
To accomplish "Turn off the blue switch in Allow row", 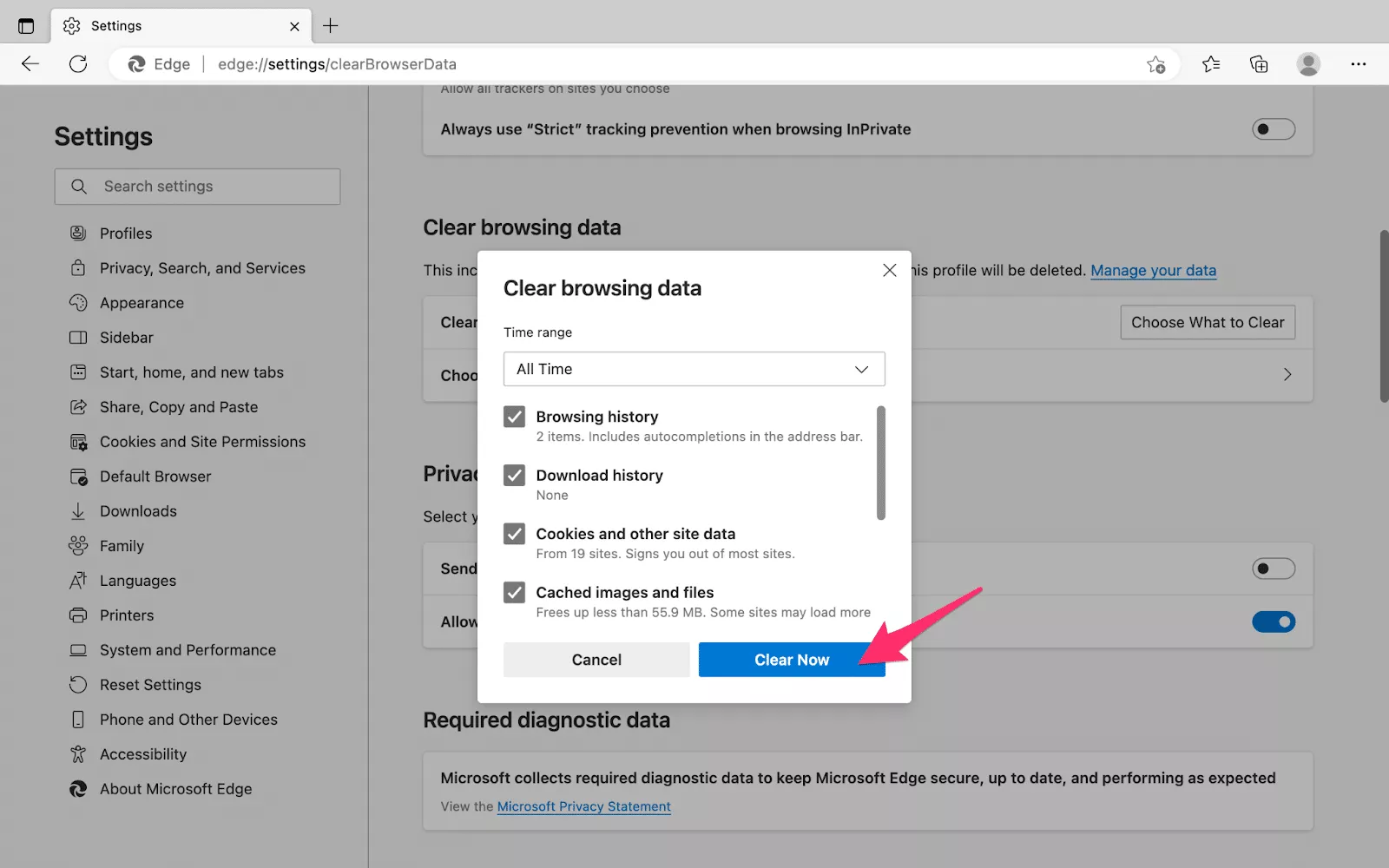I will (x=1274, y=621).
